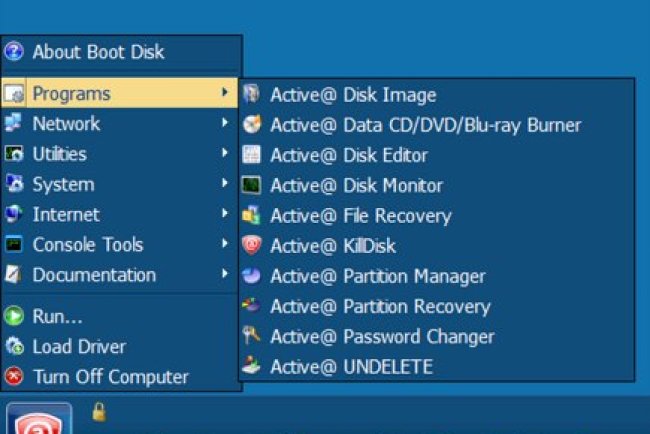
Task: Select the Programs menu item
Action: pos(120,93)
